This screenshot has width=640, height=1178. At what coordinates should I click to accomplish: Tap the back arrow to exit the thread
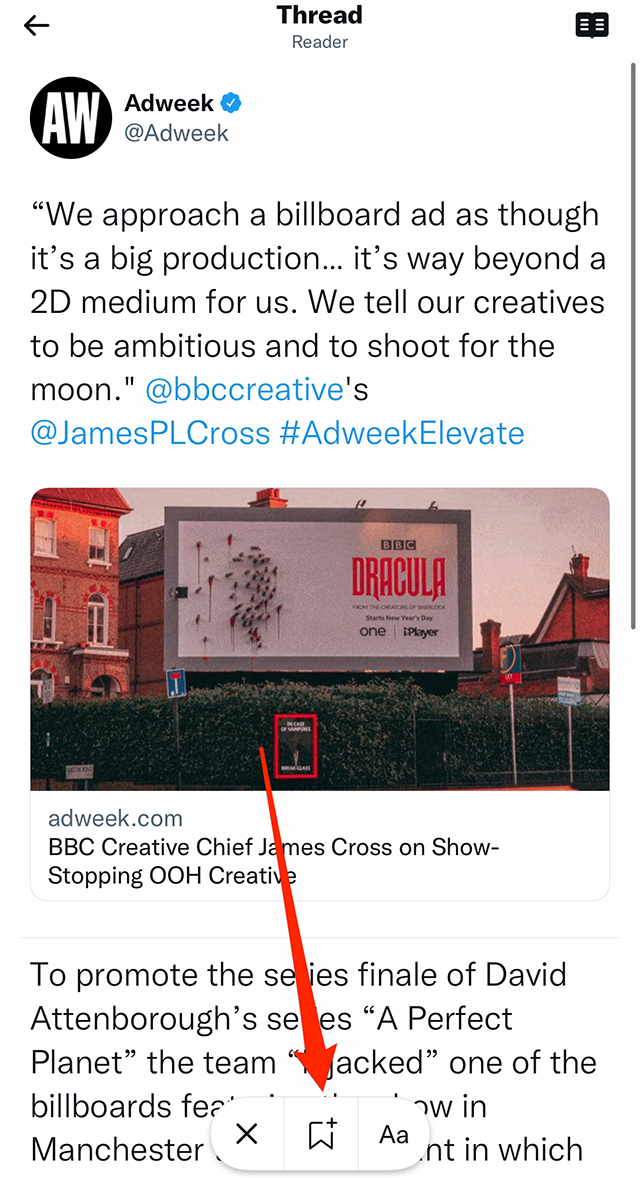[x=36, y=25]
